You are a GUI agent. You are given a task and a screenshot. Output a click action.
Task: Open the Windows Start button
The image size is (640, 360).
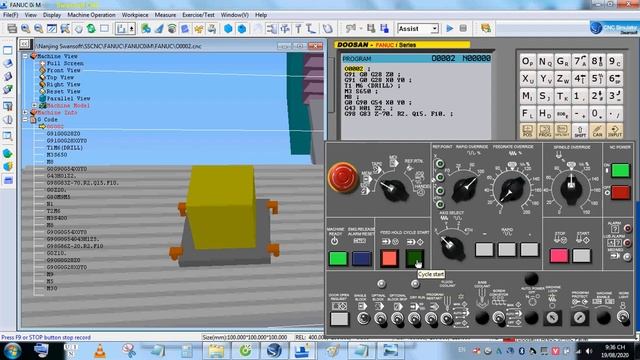[12, 351]
